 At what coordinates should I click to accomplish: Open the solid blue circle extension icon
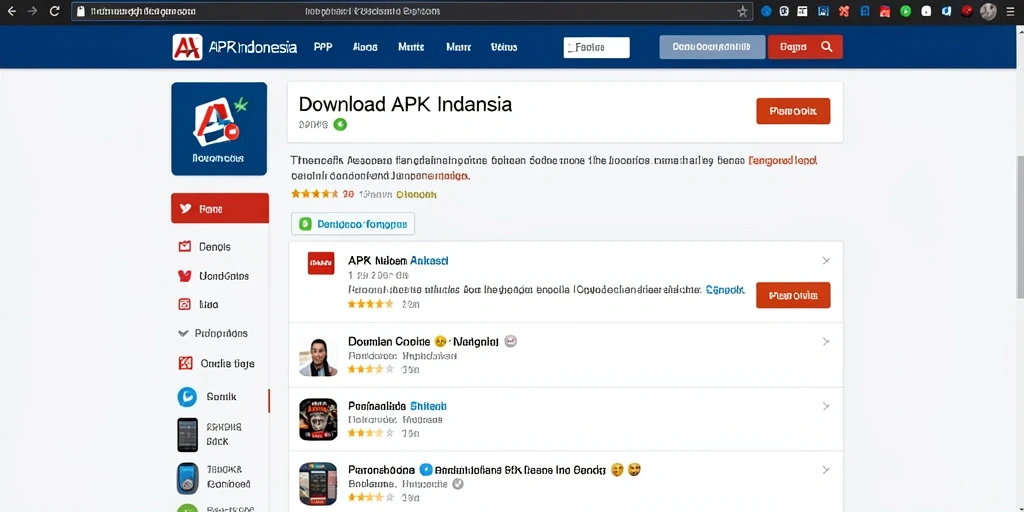coord(767,11)
